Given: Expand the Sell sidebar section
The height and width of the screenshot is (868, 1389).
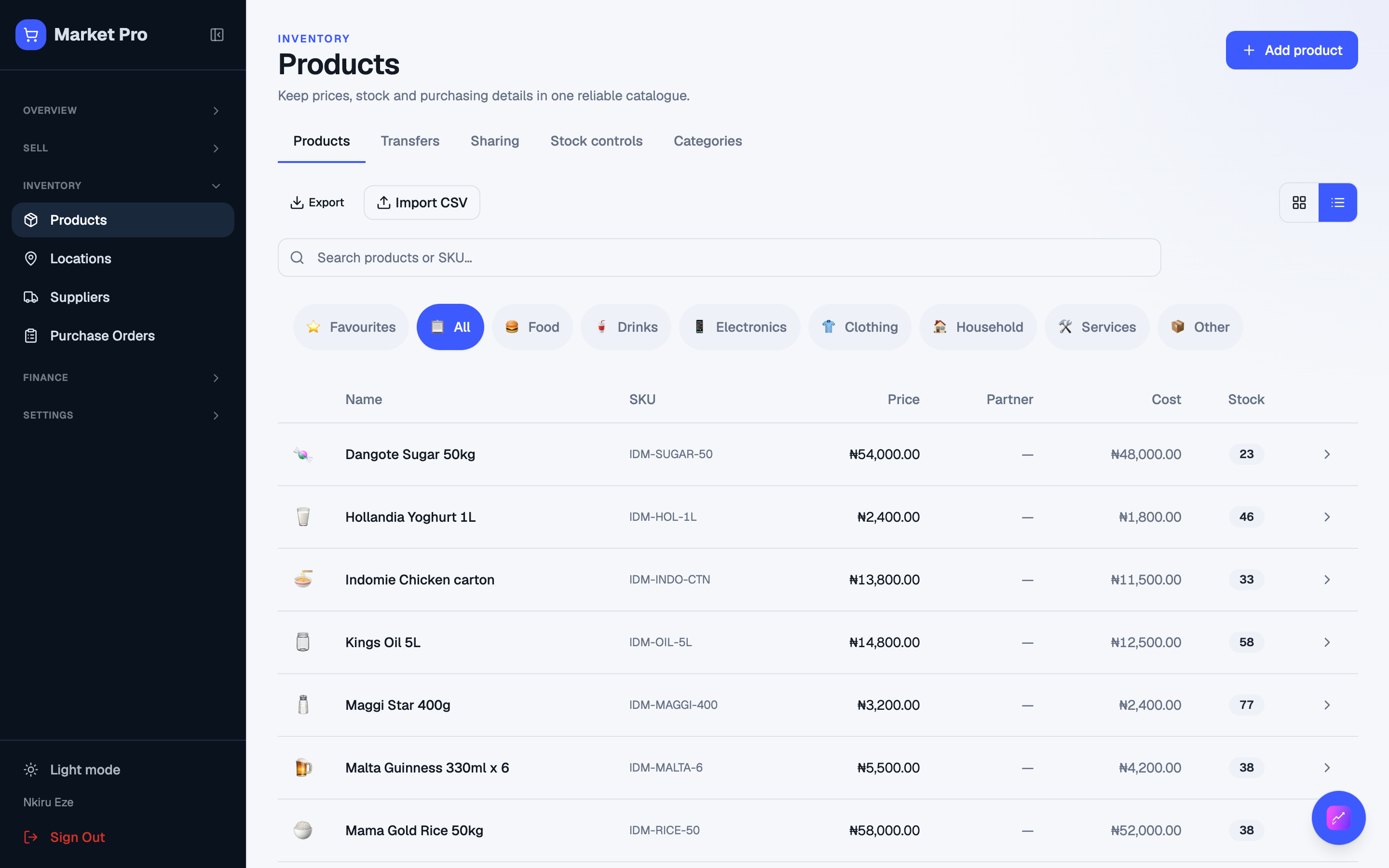Looking at the screenshot, I should (x=122, y=148).
